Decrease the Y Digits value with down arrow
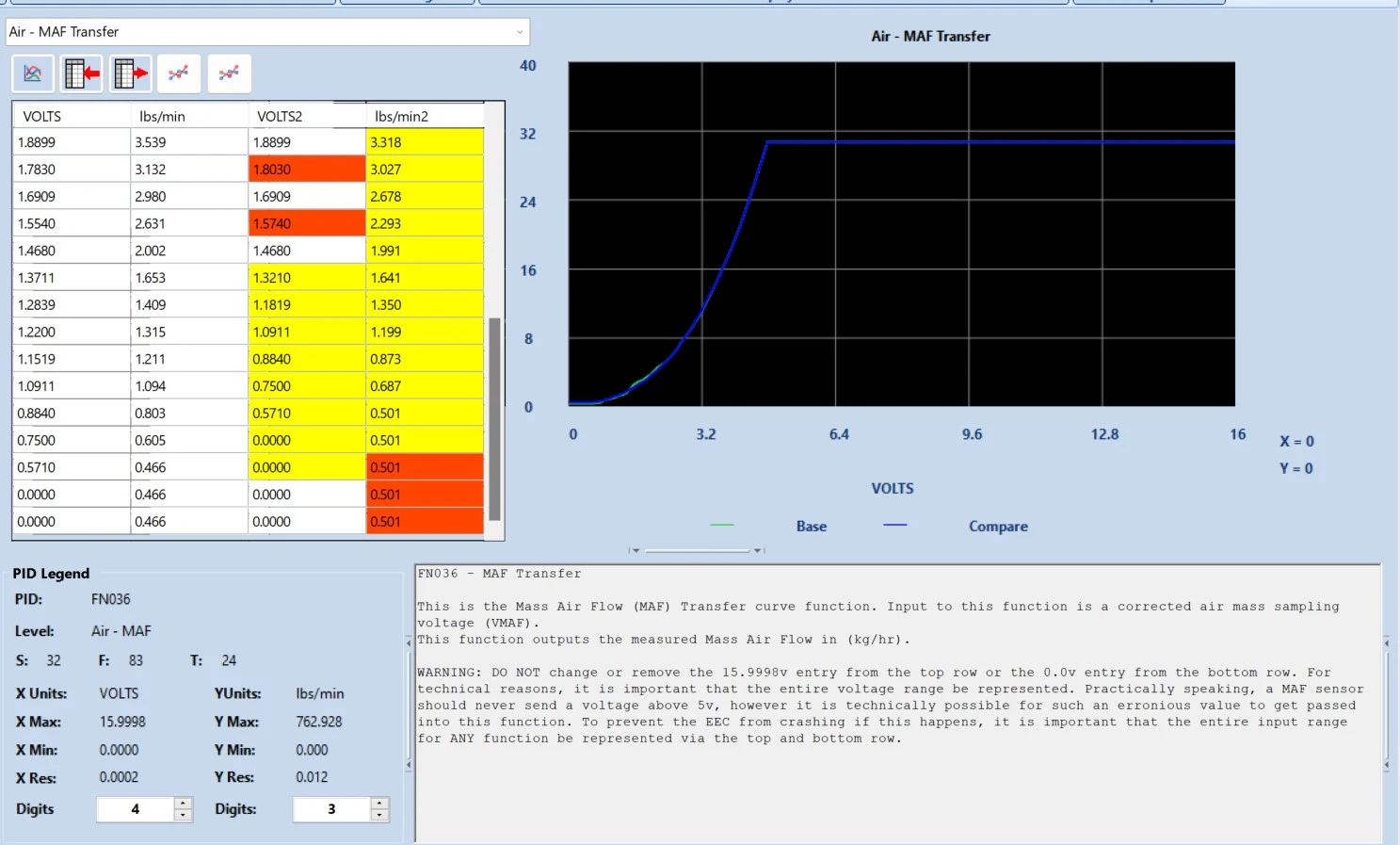This screenshot has height=845, width=1400. point(379,815)
